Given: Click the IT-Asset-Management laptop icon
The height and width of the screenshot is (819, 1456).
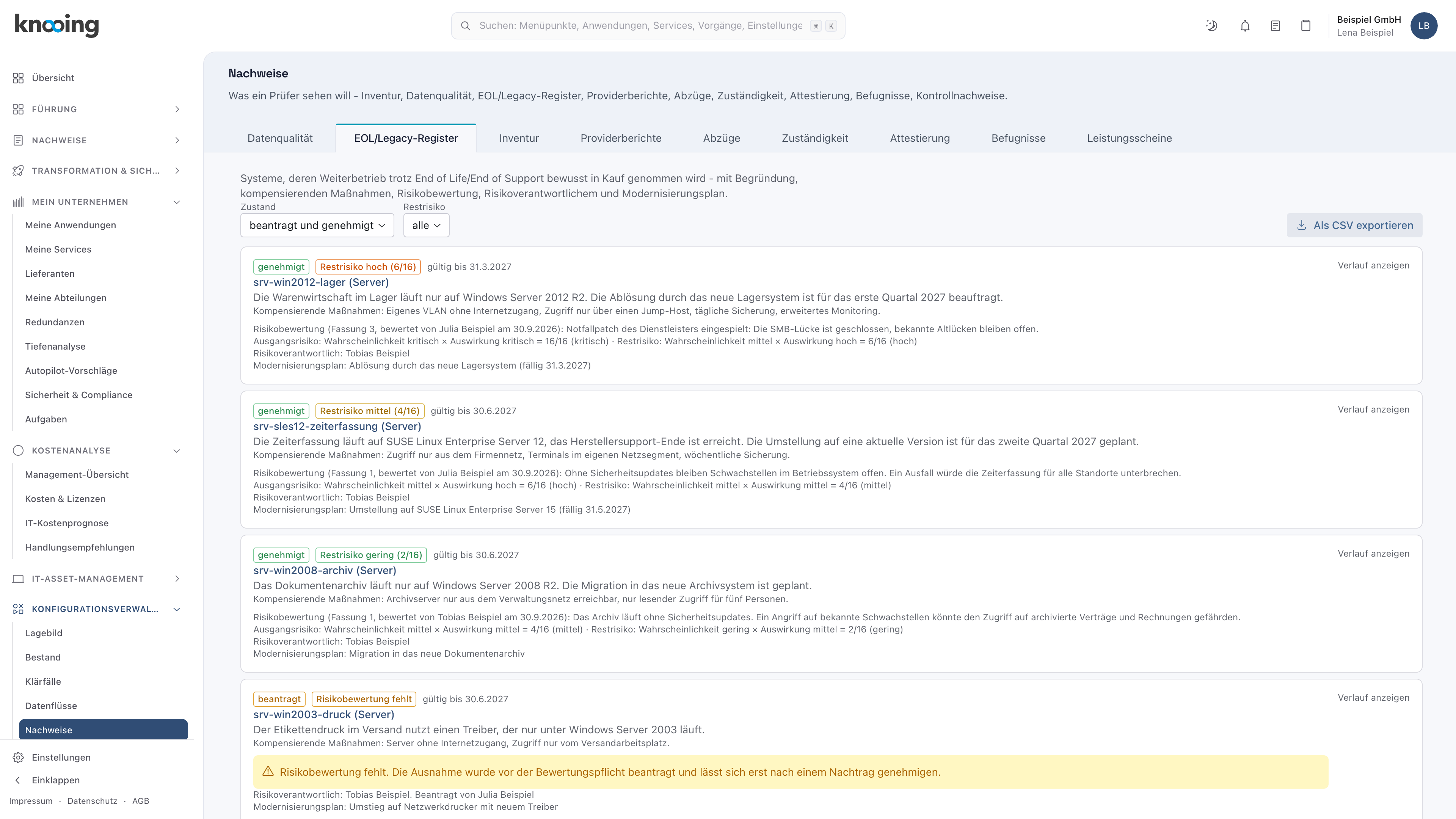Looking at the screenshot, I should pos(18,579).
